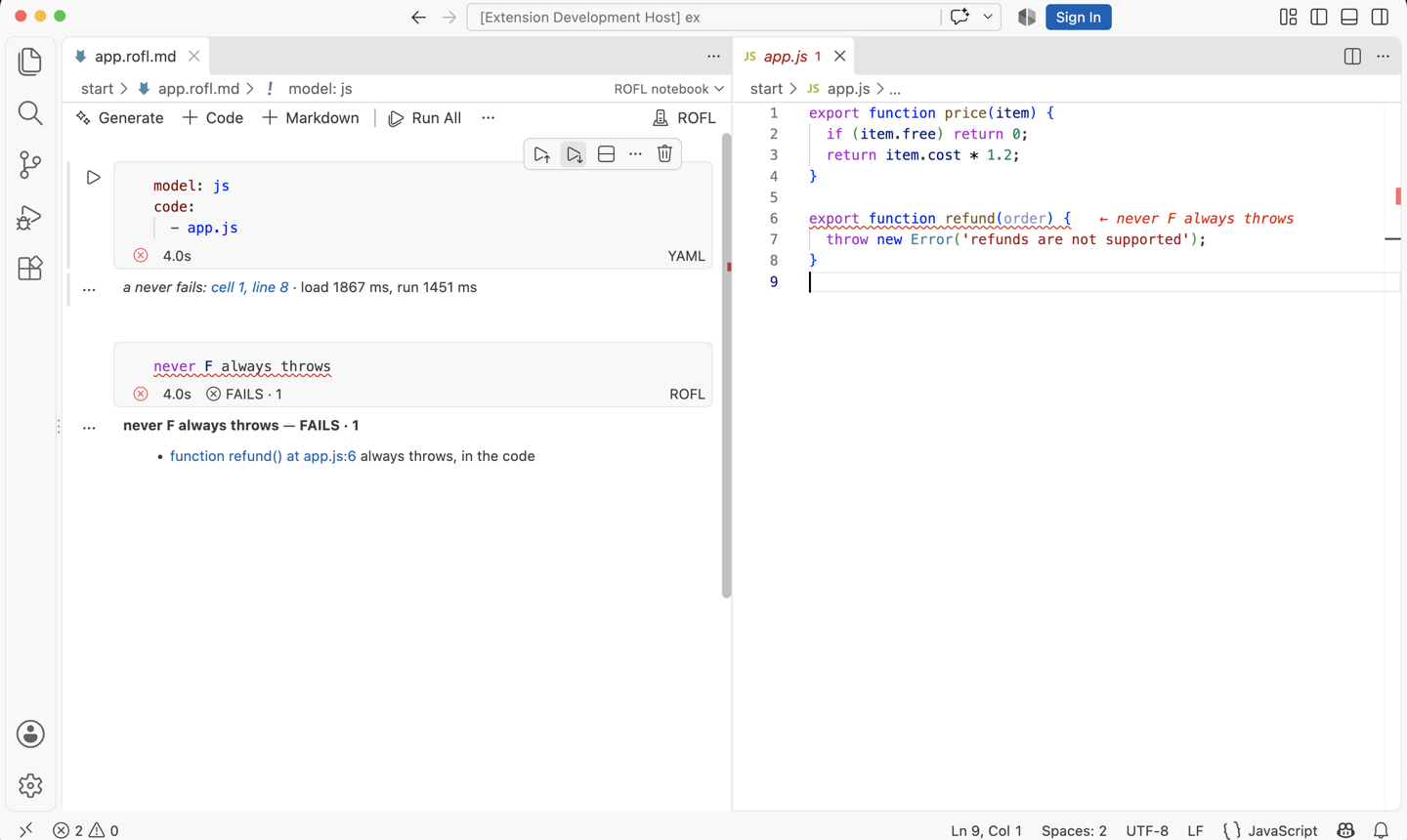Open the chat icon in title bar

tap(959, 17)
